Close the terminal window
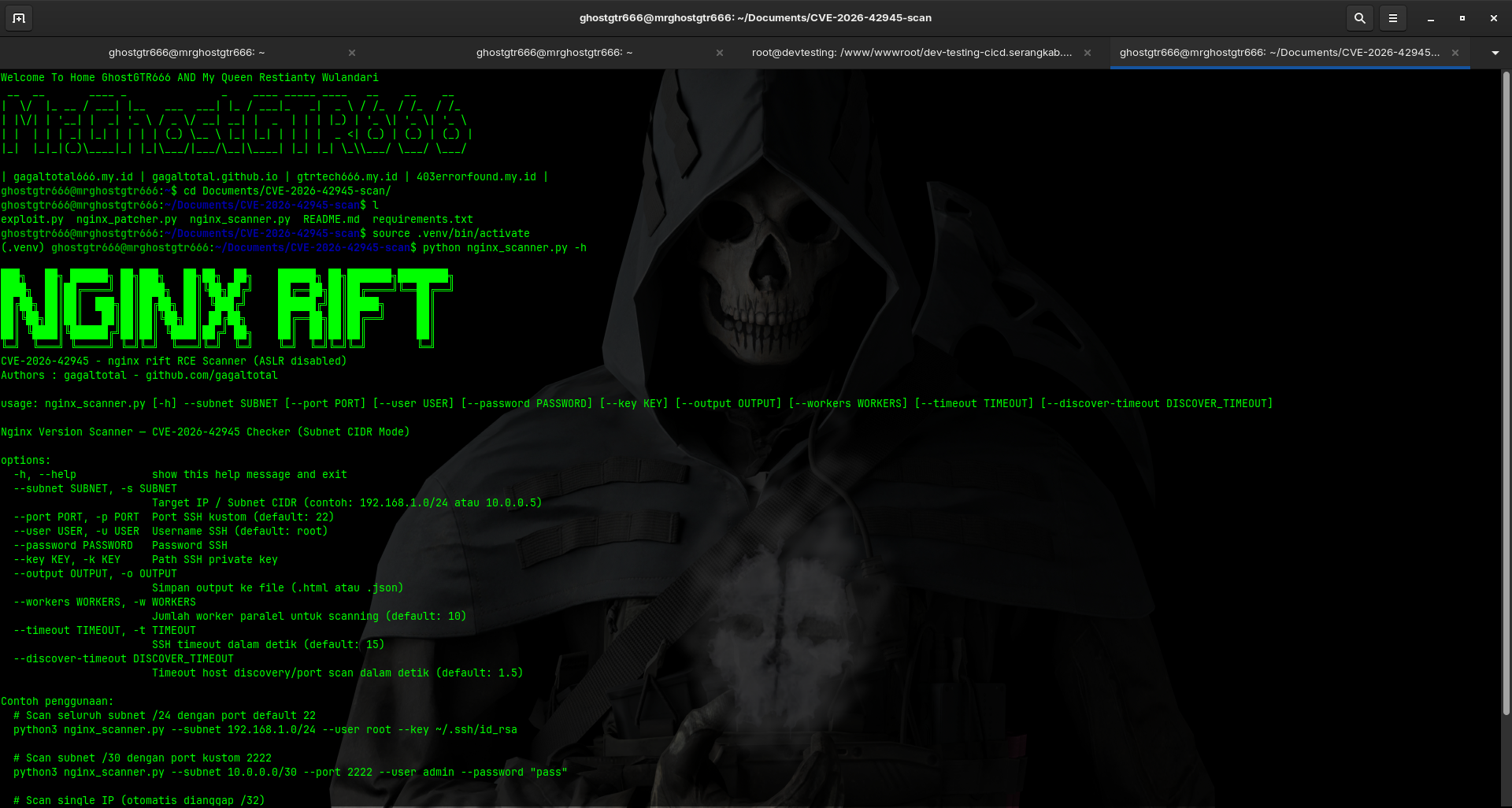Image resolution: width=1512 pixels, height=808 pixels. [x=1494, y=18]
